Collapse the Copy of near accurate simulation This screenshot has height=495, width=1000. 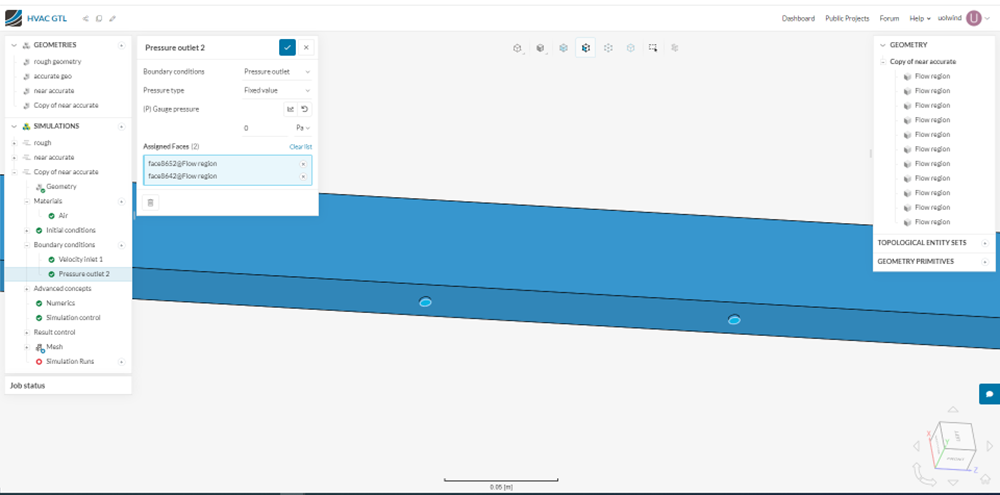[14, 172]
